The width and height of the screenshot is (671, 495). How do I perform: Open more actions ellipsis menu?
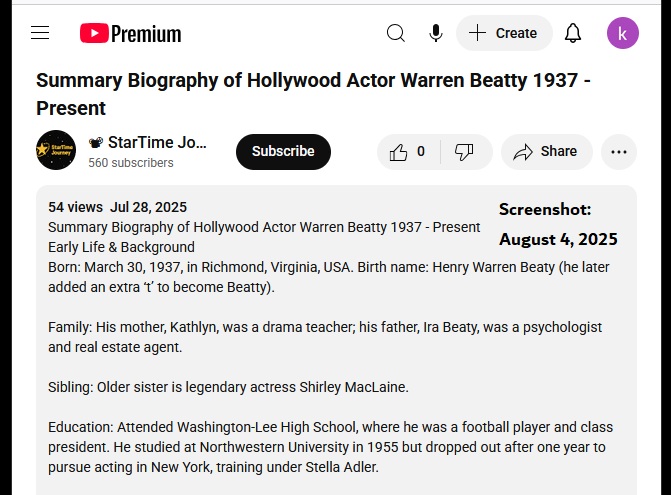619,152
